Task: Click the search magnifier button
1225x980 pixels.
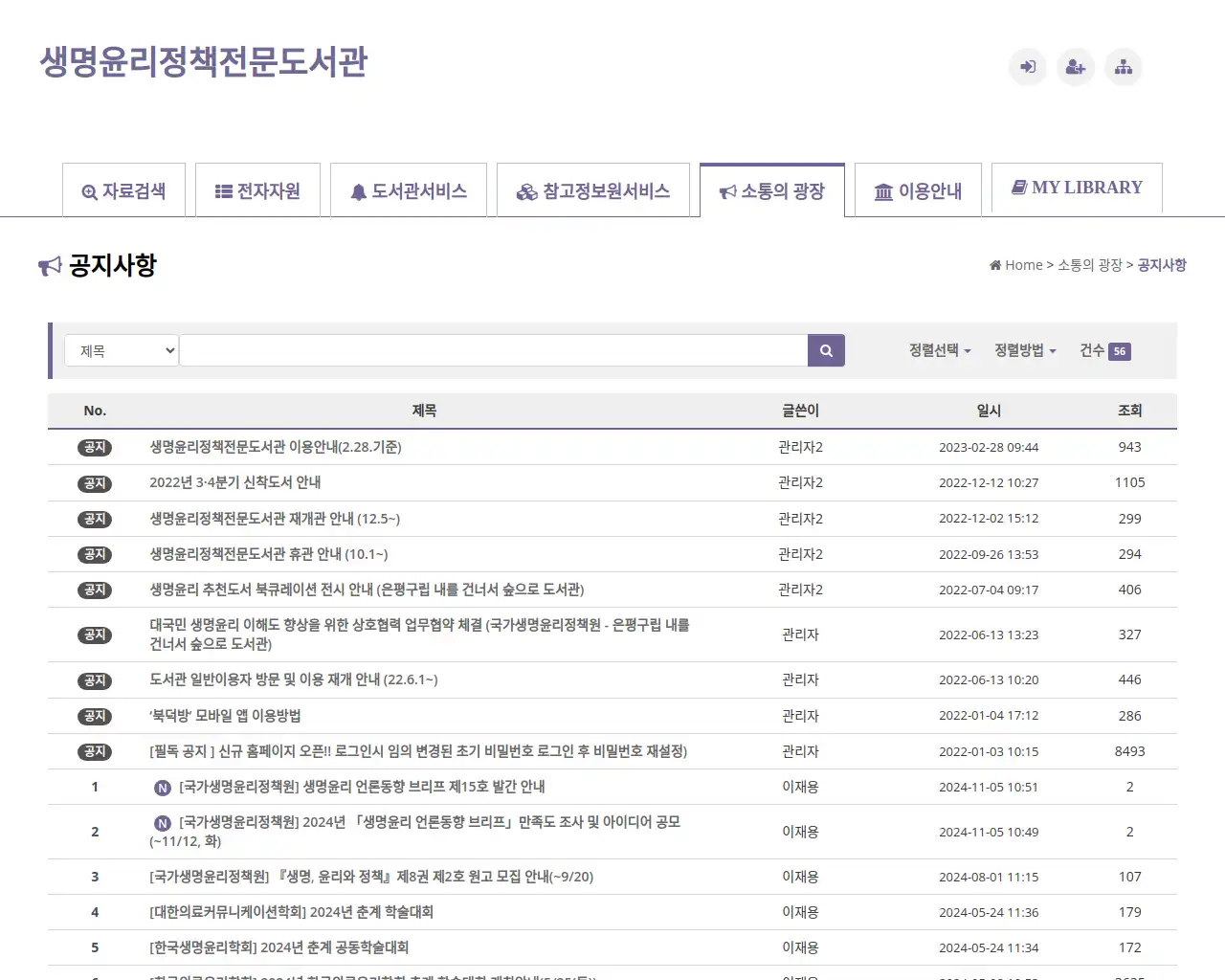Action: pyautogui.click(x=826, y=350)
